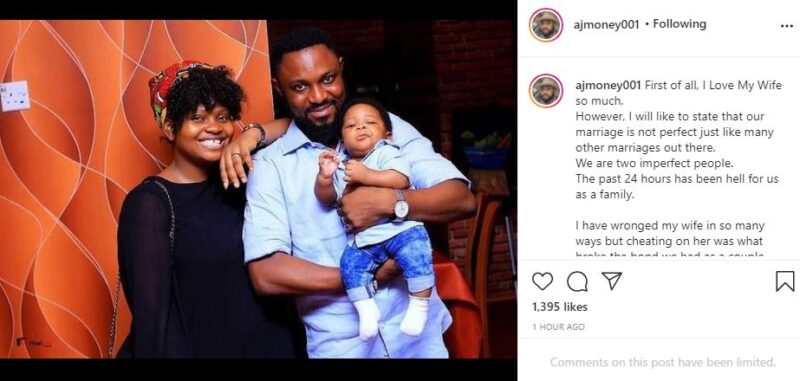View the 1,395 likes list
The image size is (800, 381).
[560, 307]
